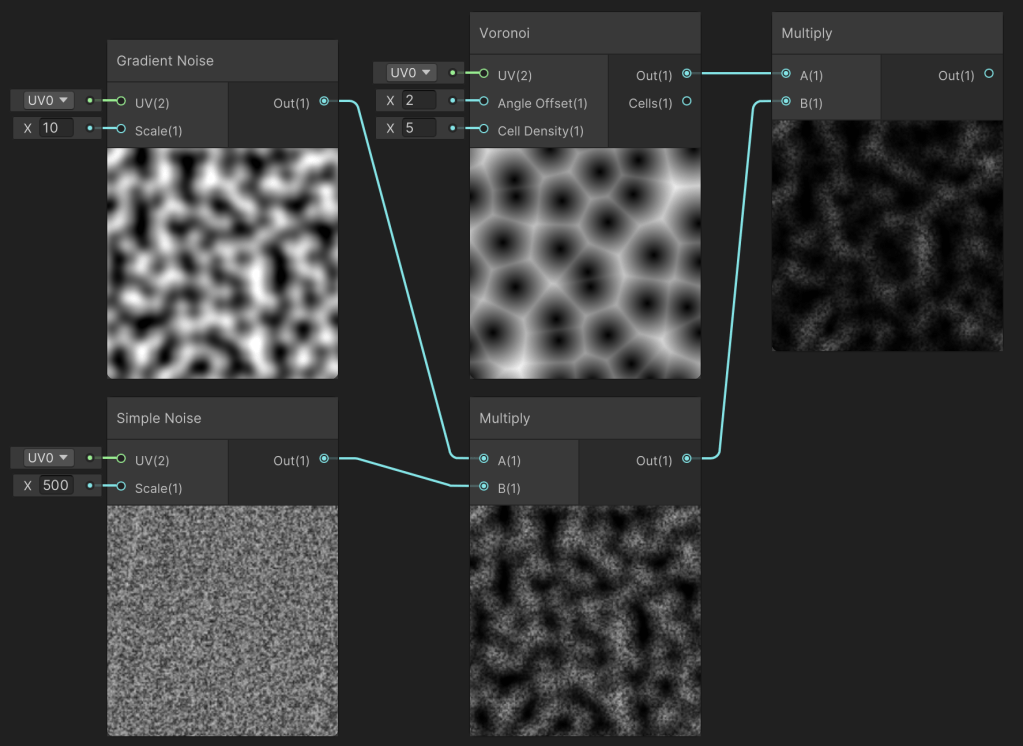Click Simple Noise scale field showing 500

[x=55, y=486]
